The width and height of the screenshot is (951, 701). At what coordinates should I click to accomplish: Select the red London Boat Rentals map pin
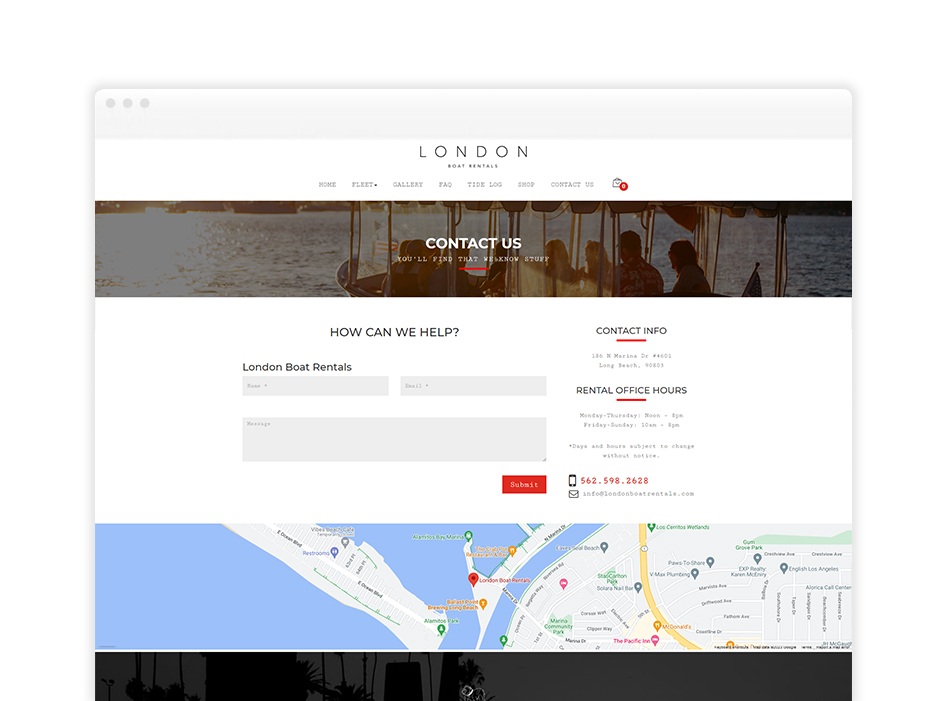(473, 579)
